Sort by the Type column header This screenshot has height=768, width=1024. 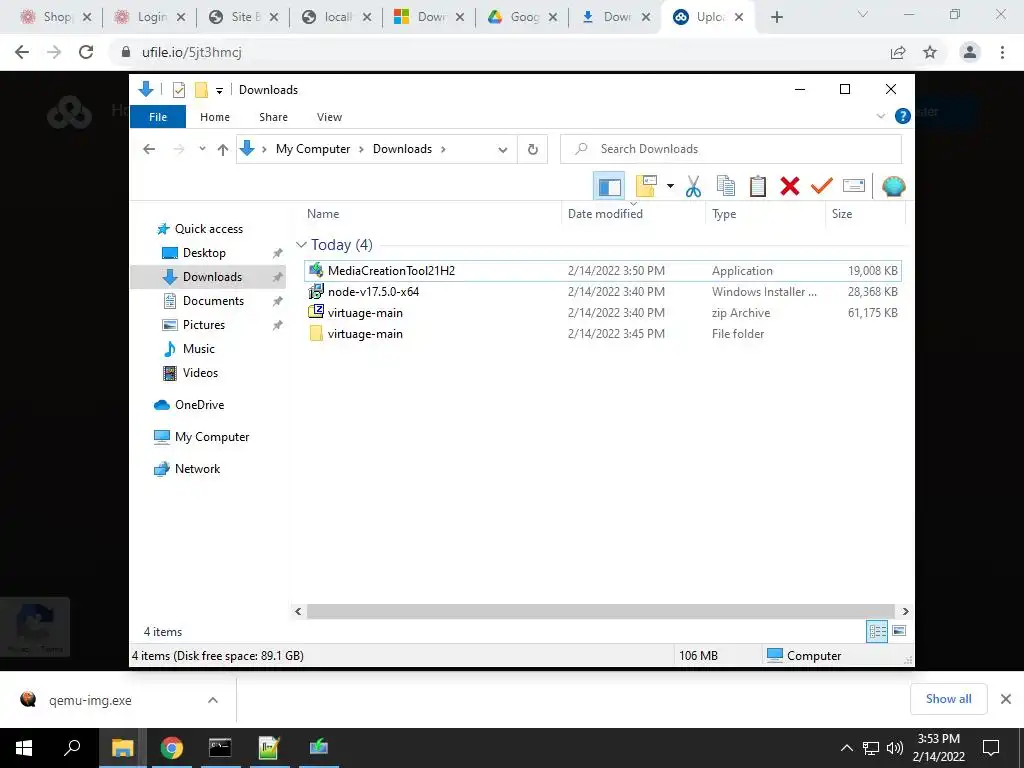click(x=765, y=214)
